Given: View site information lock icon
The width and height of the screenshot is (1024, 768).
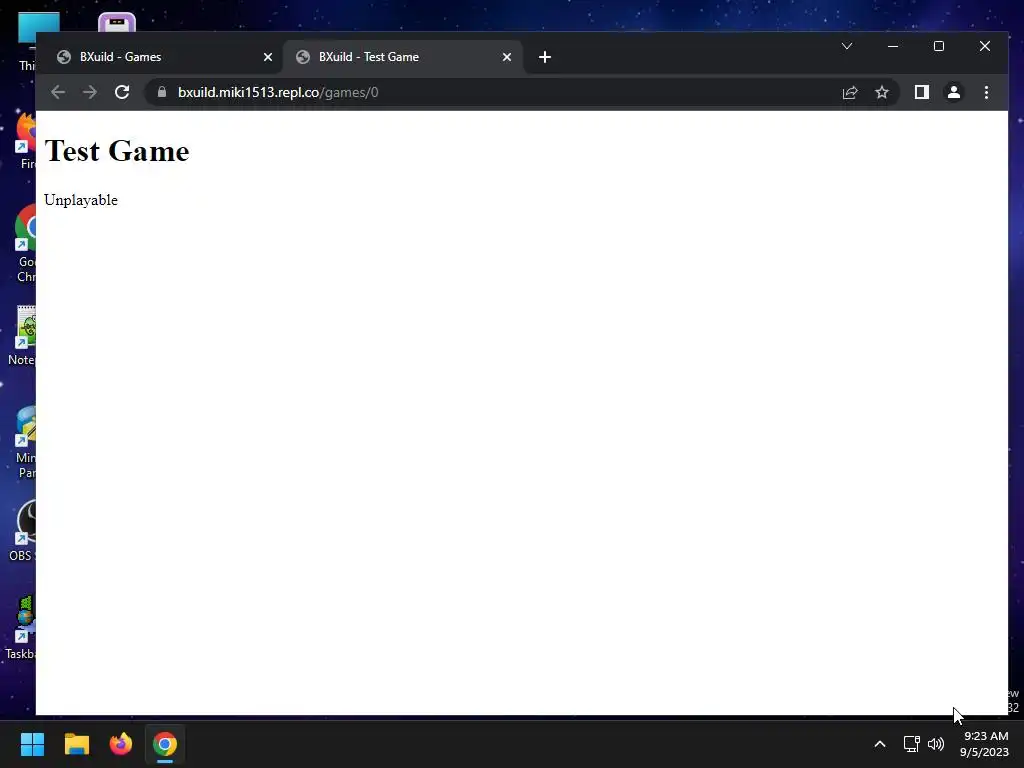Looking at the screenshot, I should pyautogui.click(x=162, y=92).
